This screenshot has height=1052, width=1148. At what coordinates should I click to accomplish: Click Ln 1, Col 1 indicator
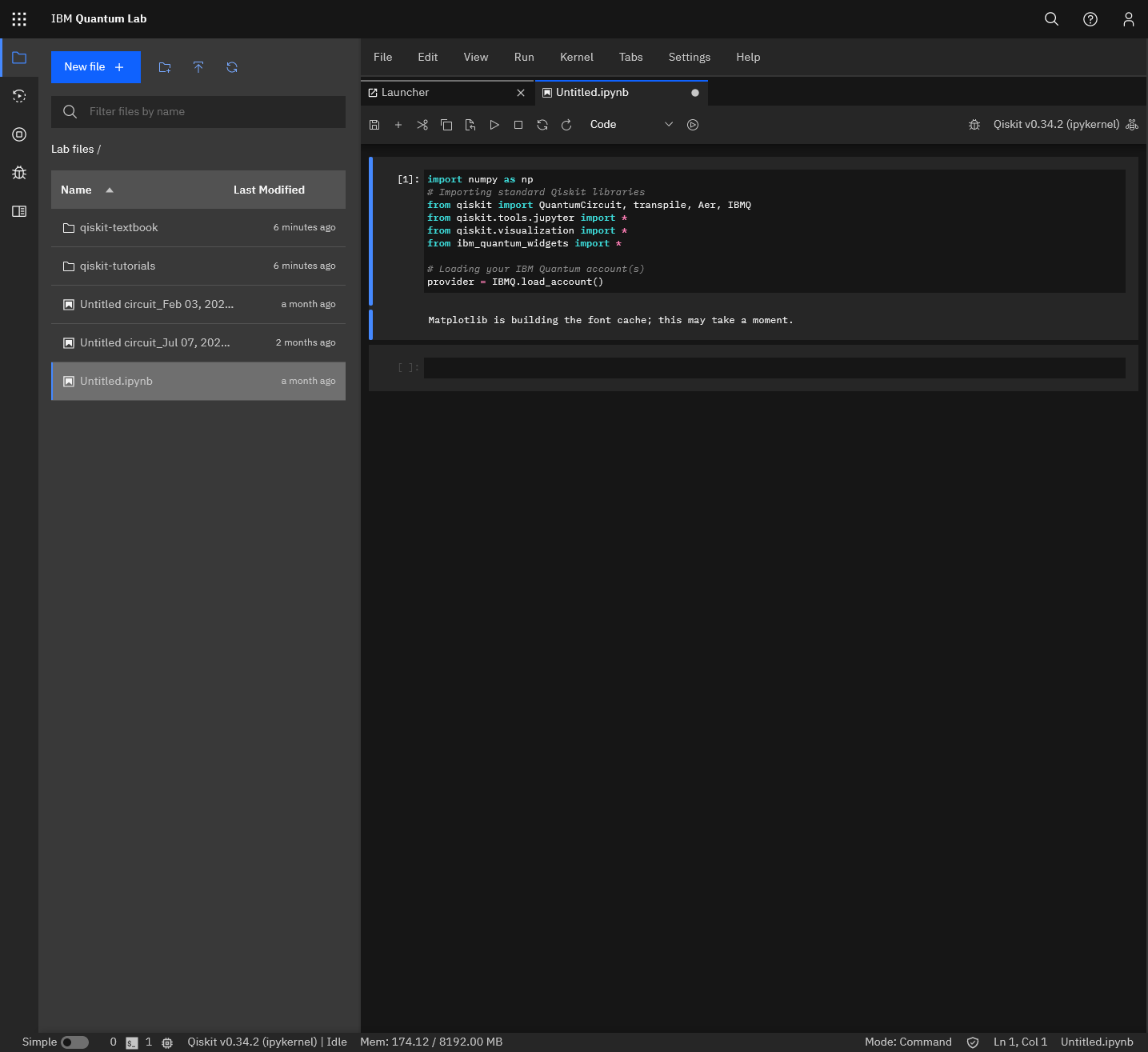pos(1020,1042)
